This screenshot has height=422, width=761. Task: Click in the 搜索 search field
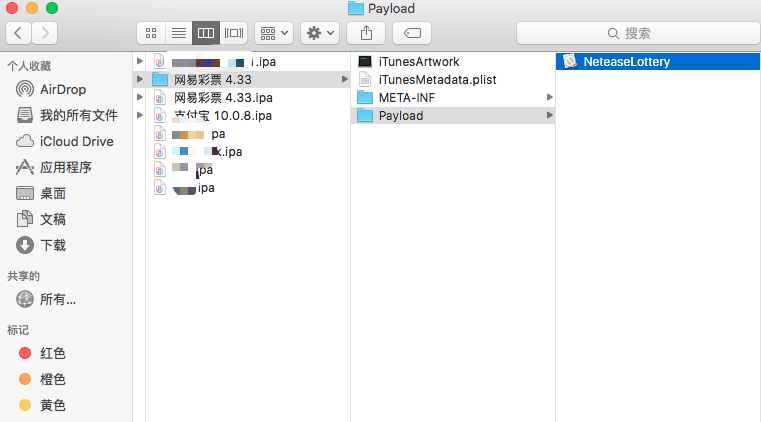(638, 33)
